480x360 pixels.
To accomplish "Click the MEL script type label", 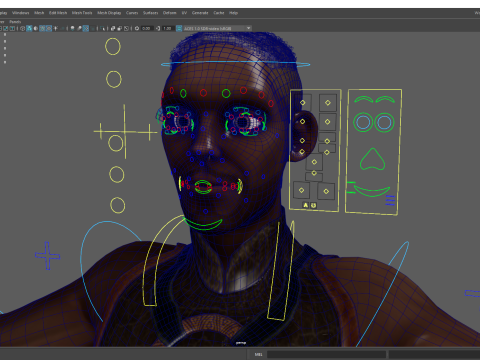I will pos(258,354).
